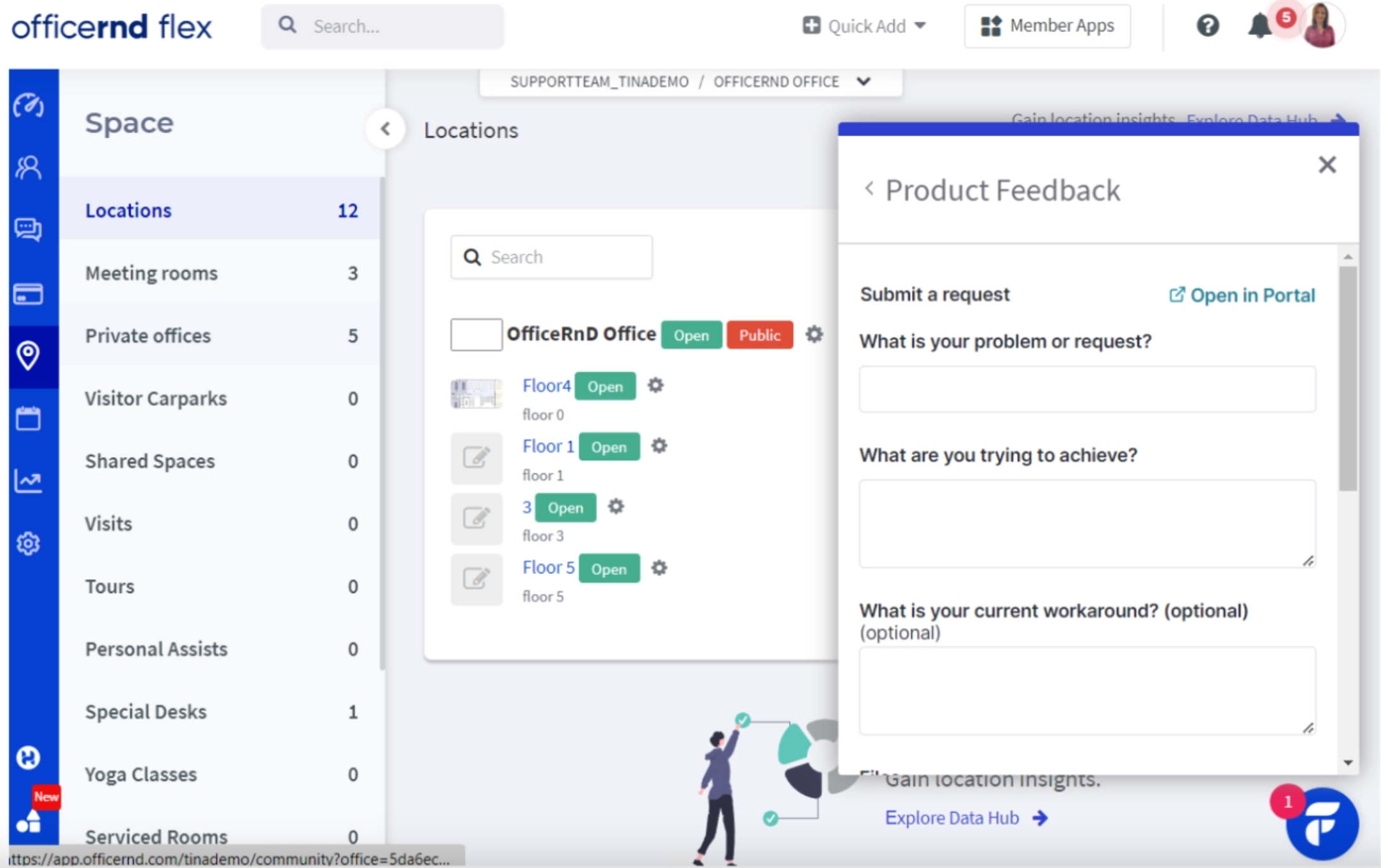Screen dimensions: 1381x868
Task: Click the OfficeRnD Office image placeholder box
Action: pyautogui.click(x=477, y=335)
